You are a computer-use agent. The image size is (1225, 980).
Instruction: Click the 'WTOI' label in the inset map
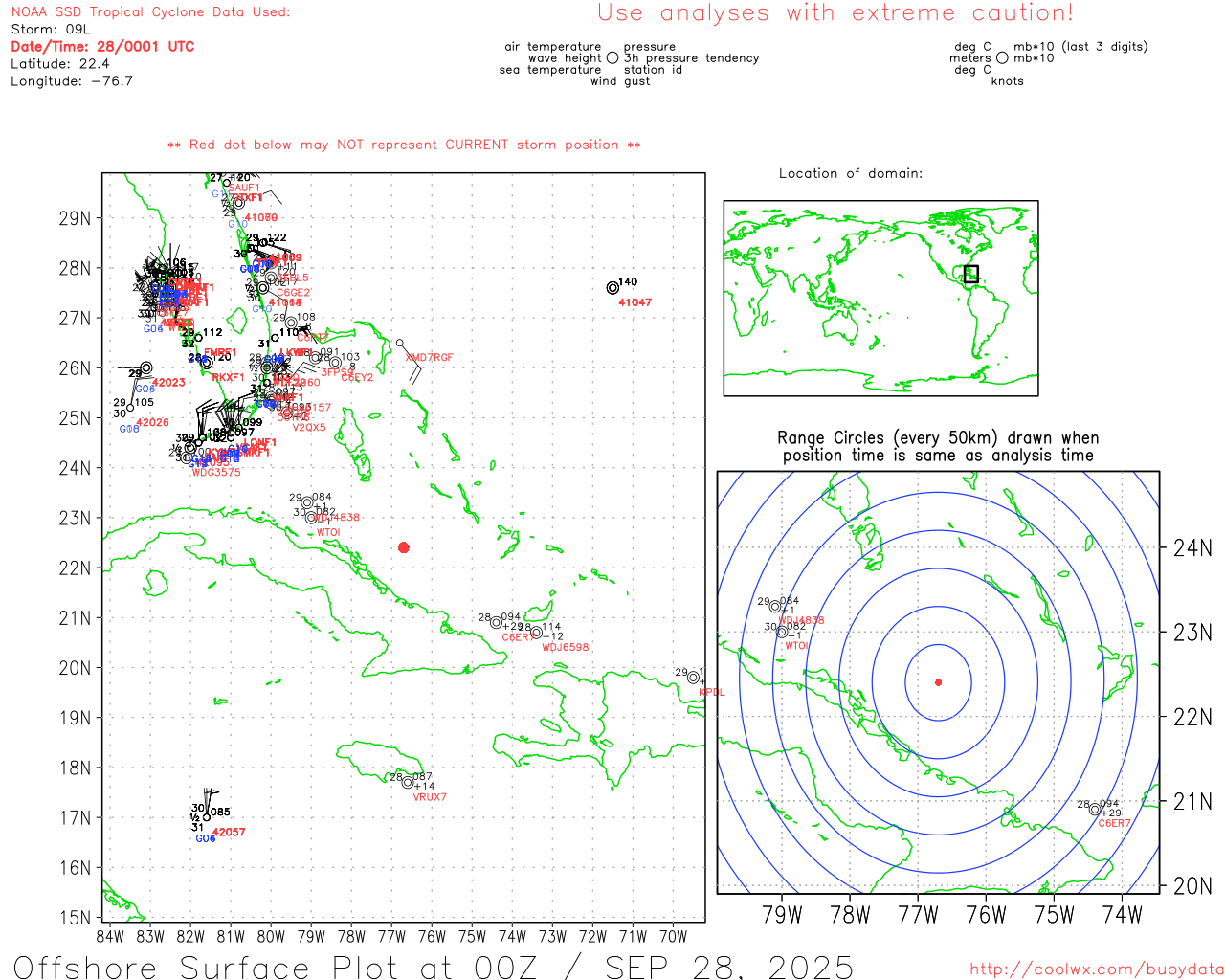click(x=797, y=646)
